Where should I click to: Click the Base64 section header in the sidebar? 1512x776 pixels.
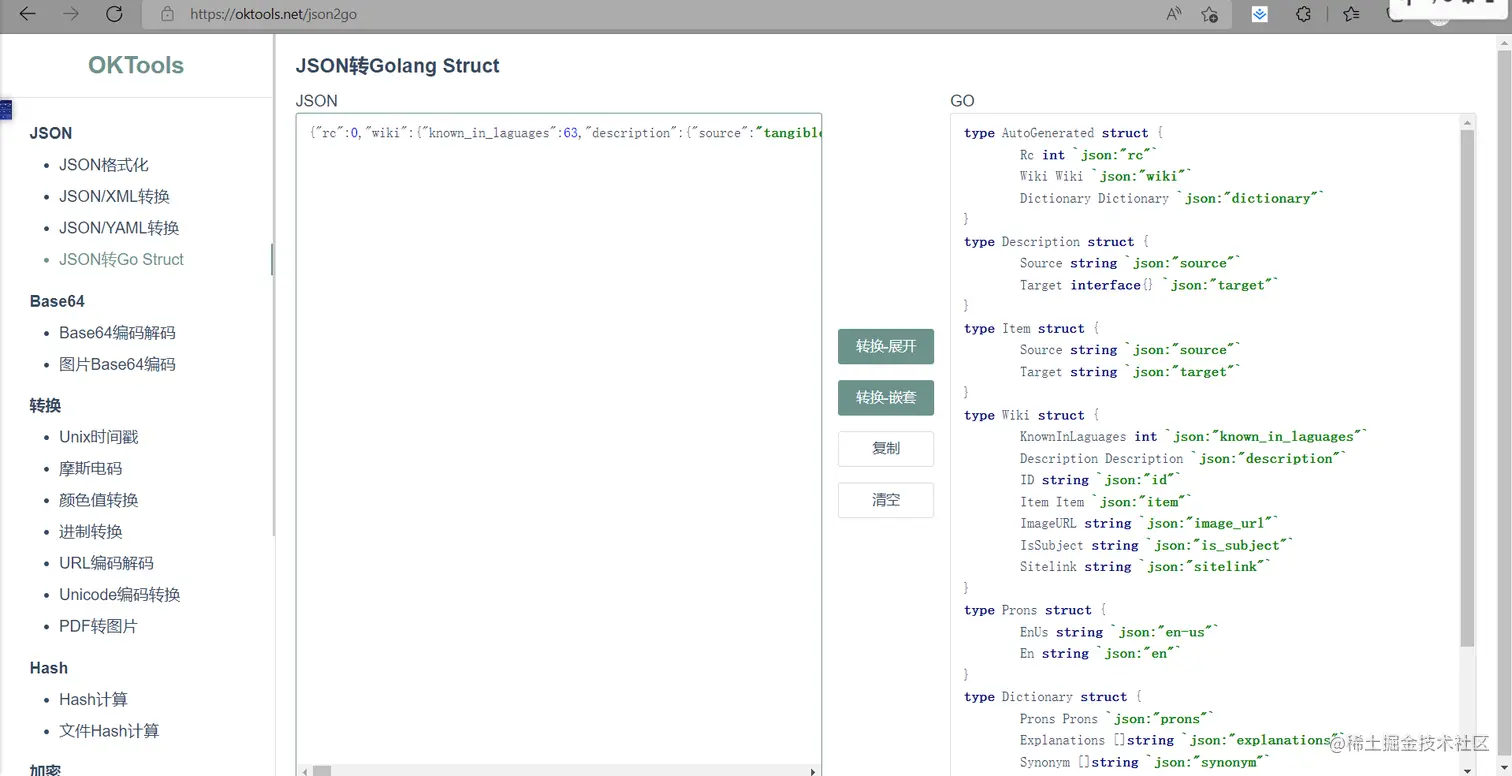57,301
